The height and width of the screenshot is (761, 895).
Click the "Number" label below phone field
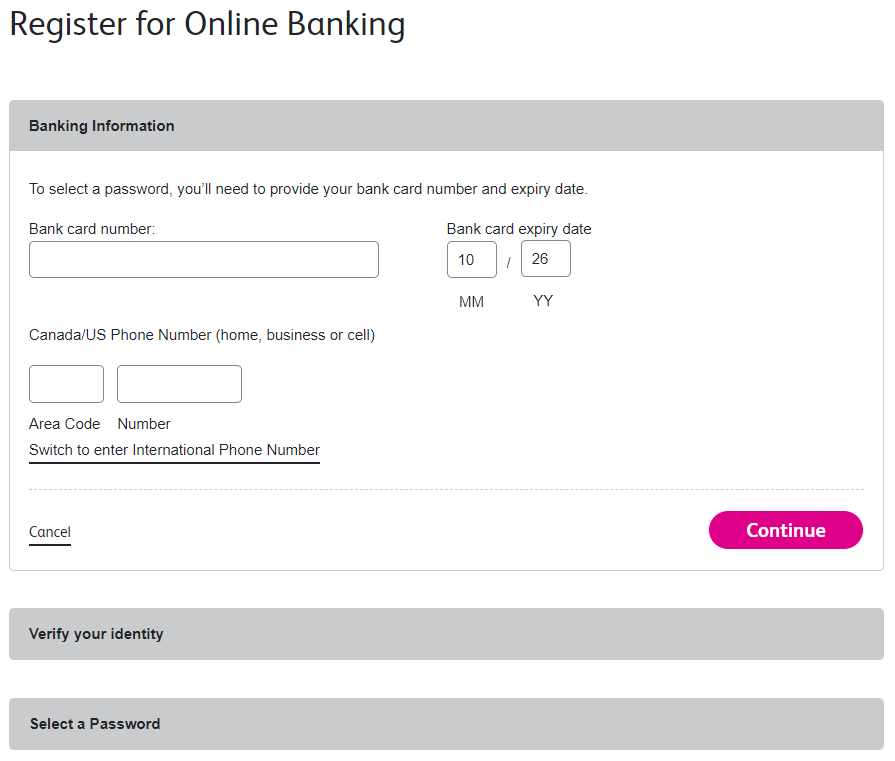coord(144,424)
